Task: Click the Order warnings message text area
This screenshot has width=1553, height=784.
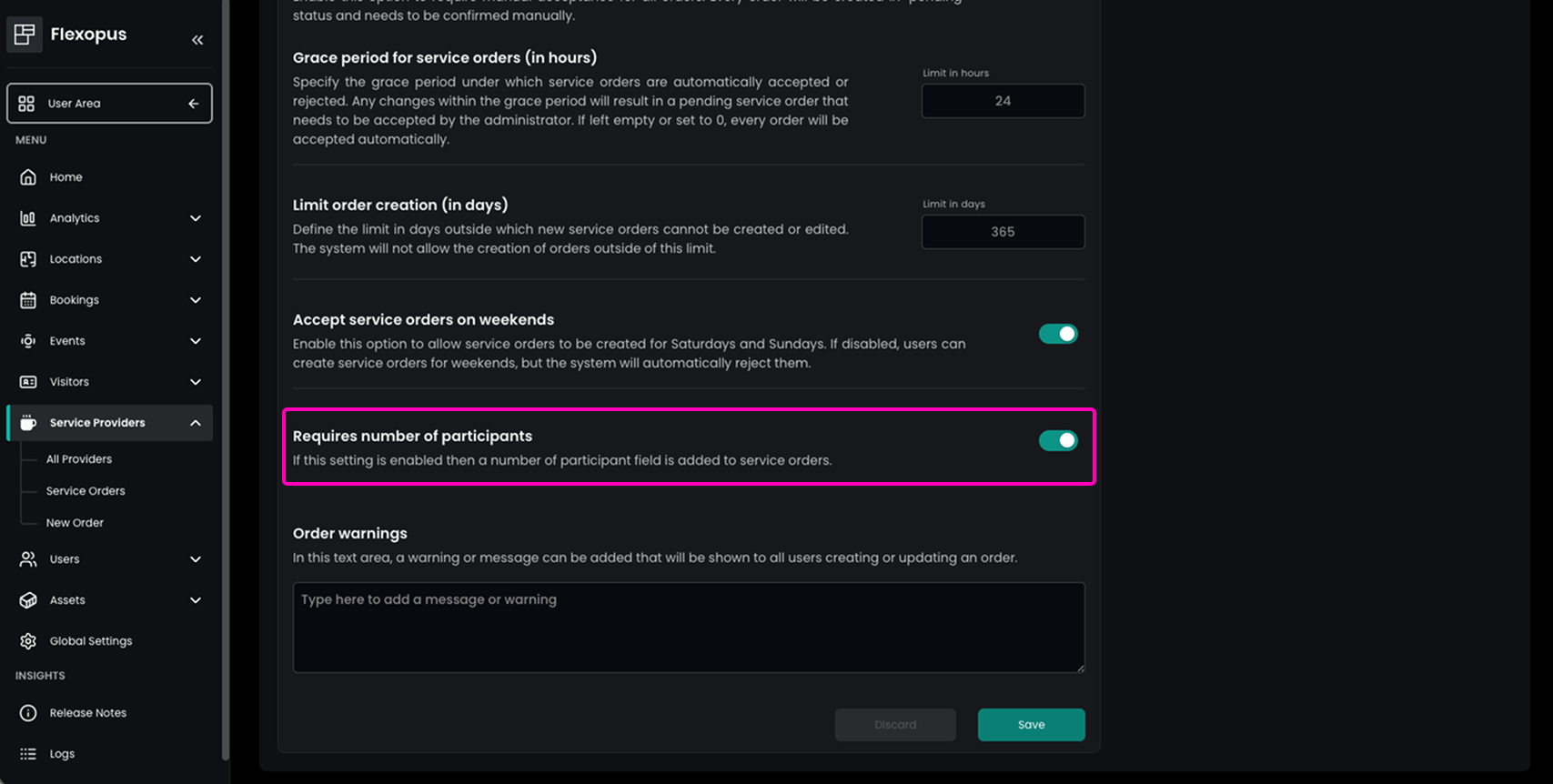Action: click(688, 628)
